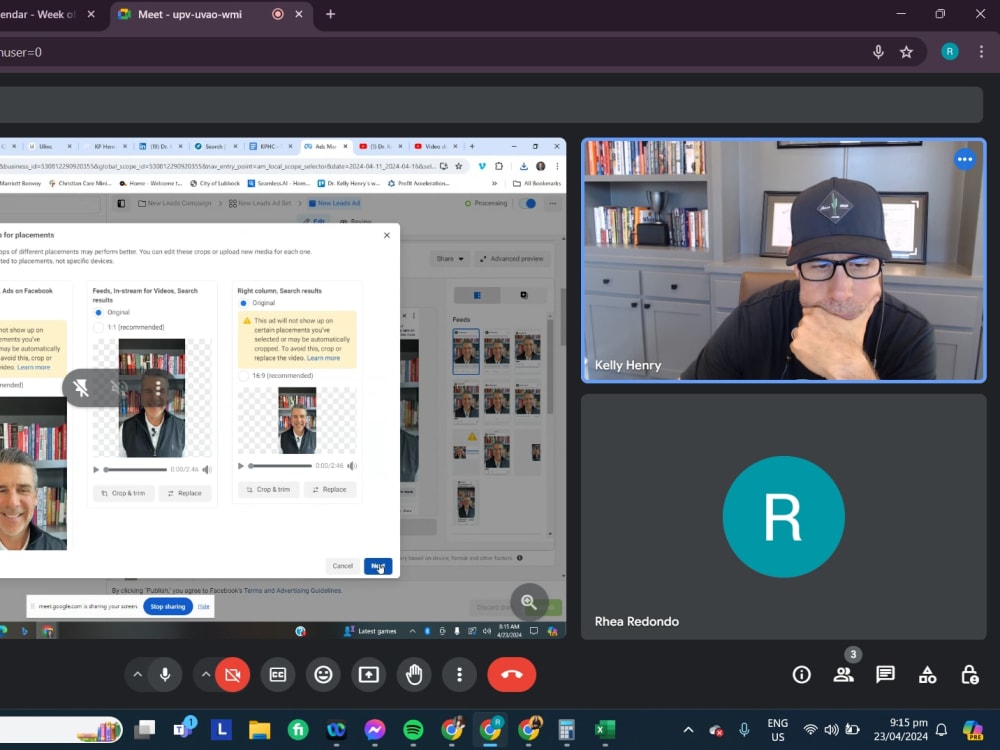Viewport: 1000px width, 750px height.
Task: Select Original radio under Feeds, In-stream
Action: pos(98,312)
